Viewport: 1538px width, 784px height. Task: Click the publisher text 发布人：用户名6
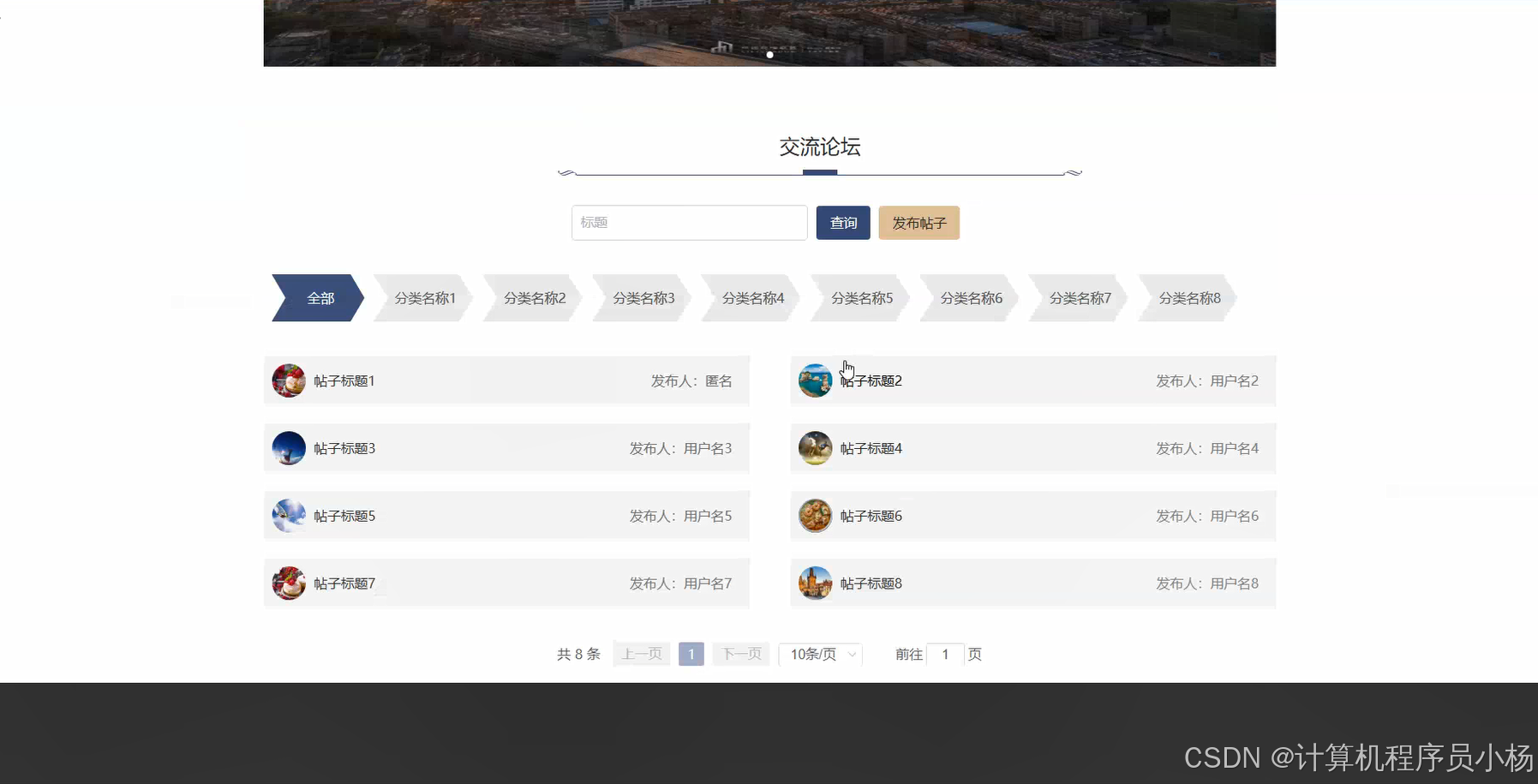point(1207,517)
